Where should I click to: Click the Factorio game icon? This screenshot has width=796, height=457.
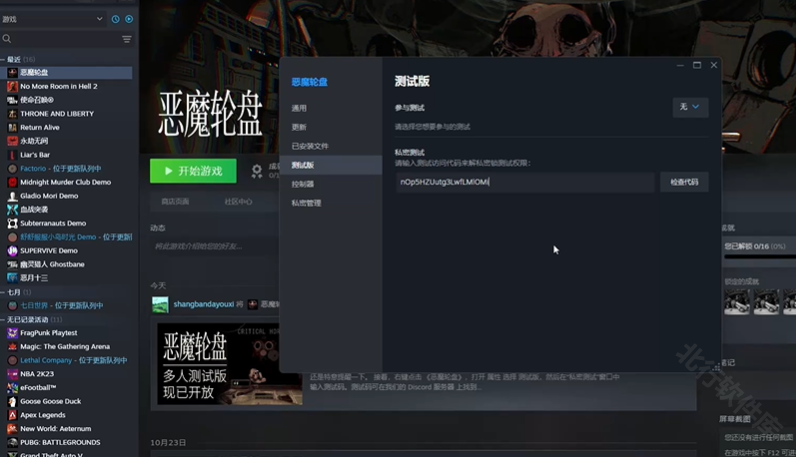12,169
